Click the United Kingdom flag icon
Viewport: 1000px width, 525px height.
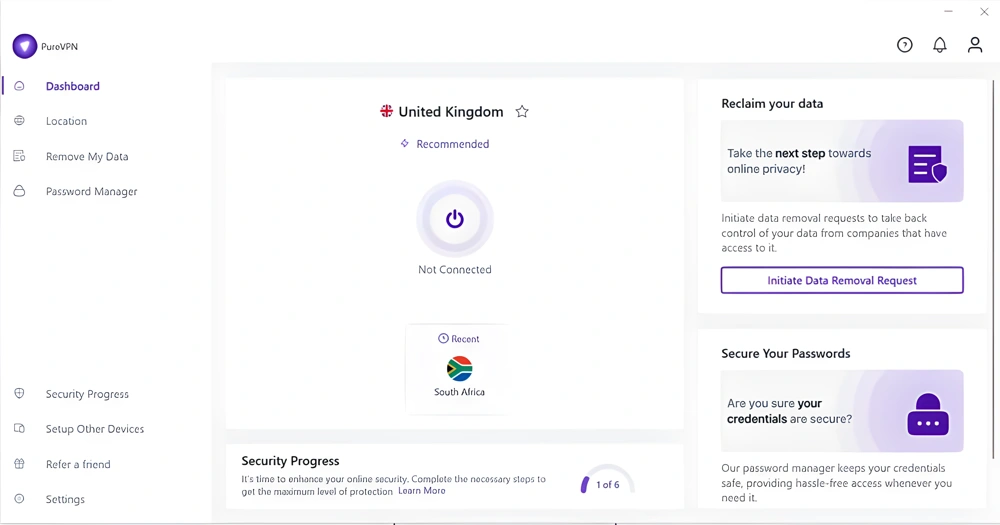coord(386,111)
